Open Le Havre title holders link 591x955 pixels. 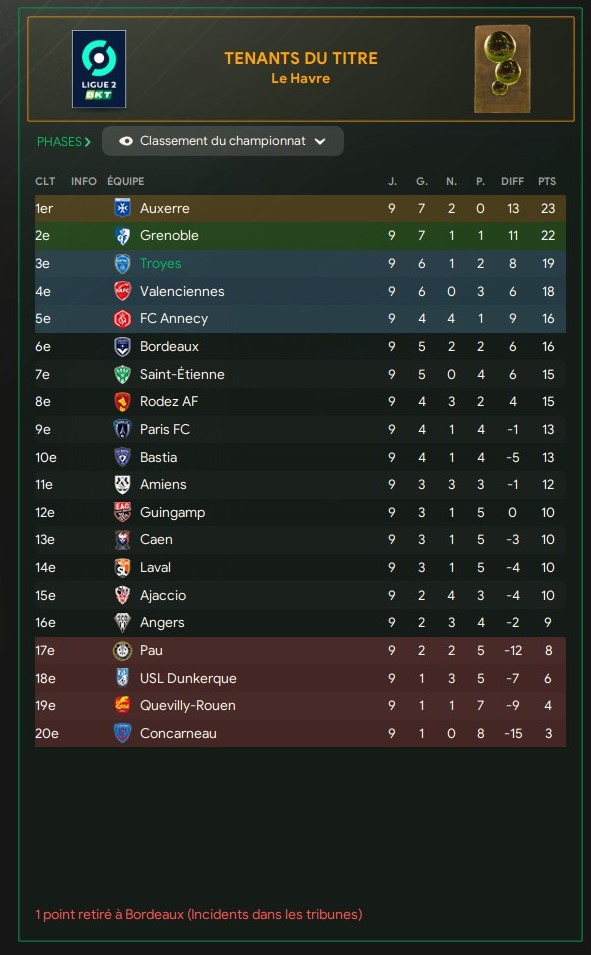301,78
